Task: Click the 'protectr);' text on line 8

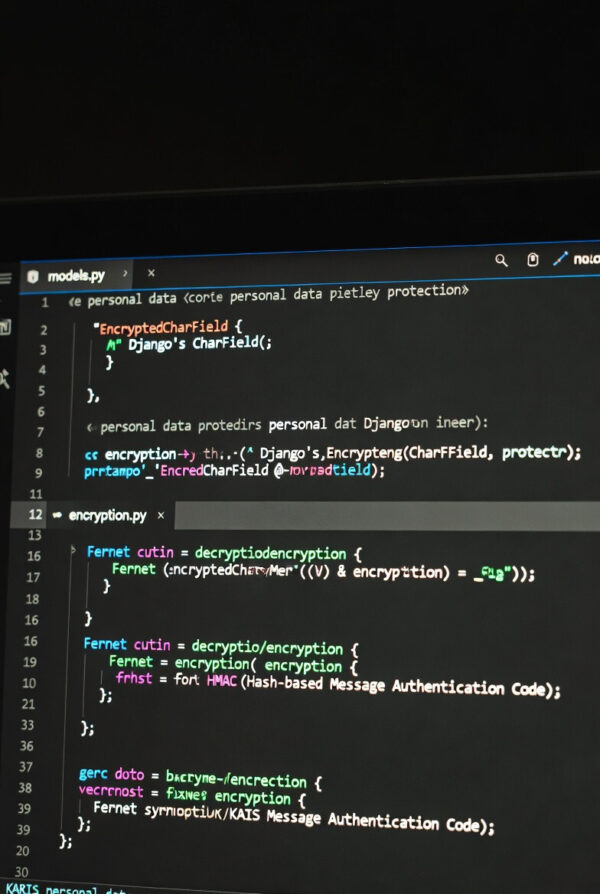Action: 542,453
